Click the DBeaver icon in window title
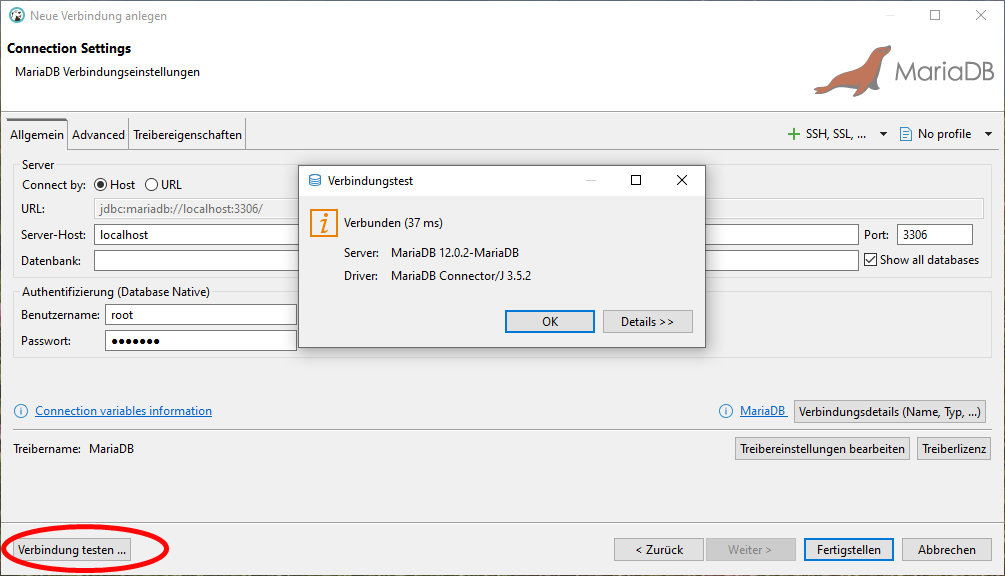This screenshot has height=576, width=1005. [16, 16]
